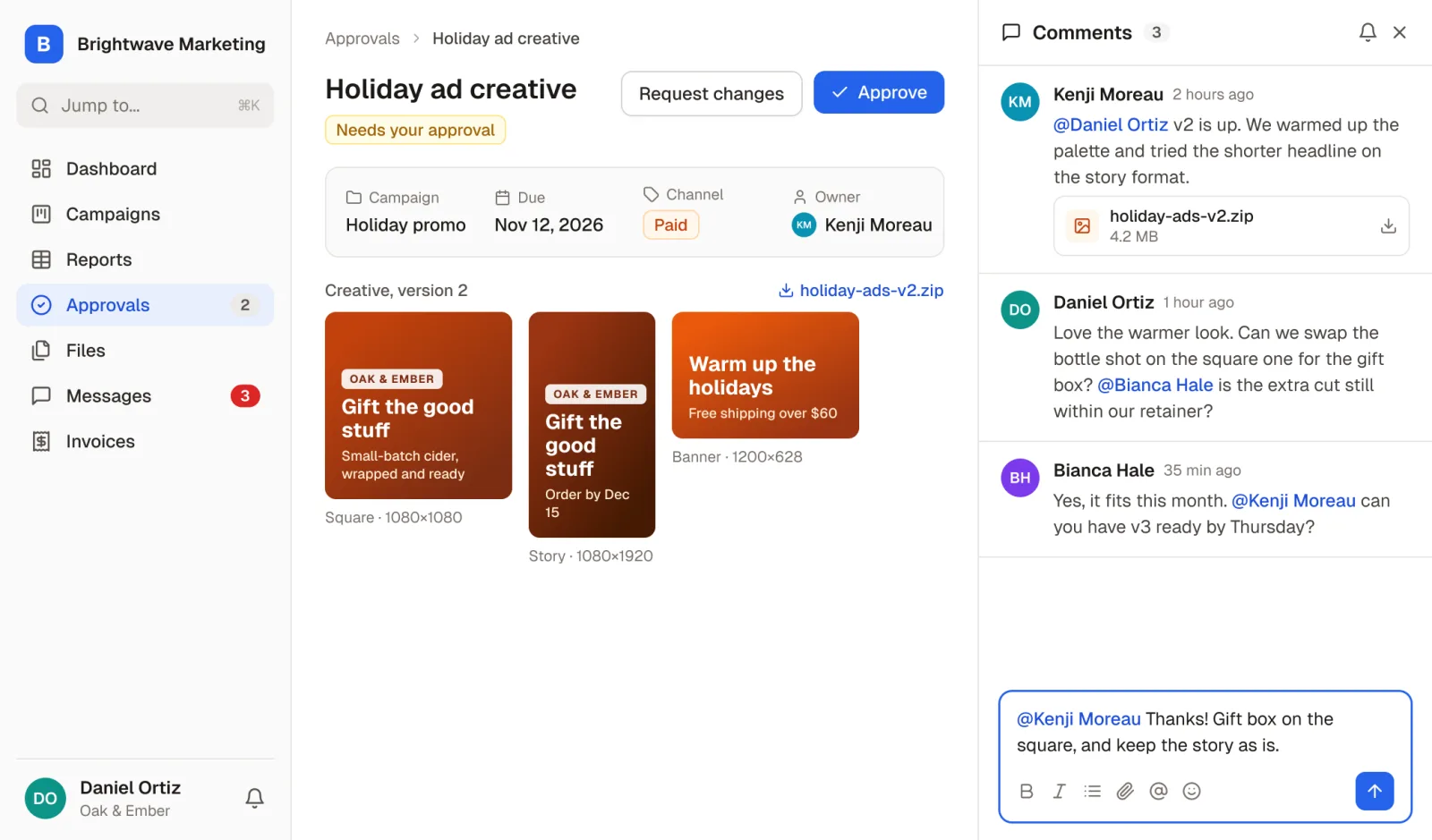Viewport: 1432px width, 840px height.
Task: Click the Paid channel tag
Action: point(670,225)
